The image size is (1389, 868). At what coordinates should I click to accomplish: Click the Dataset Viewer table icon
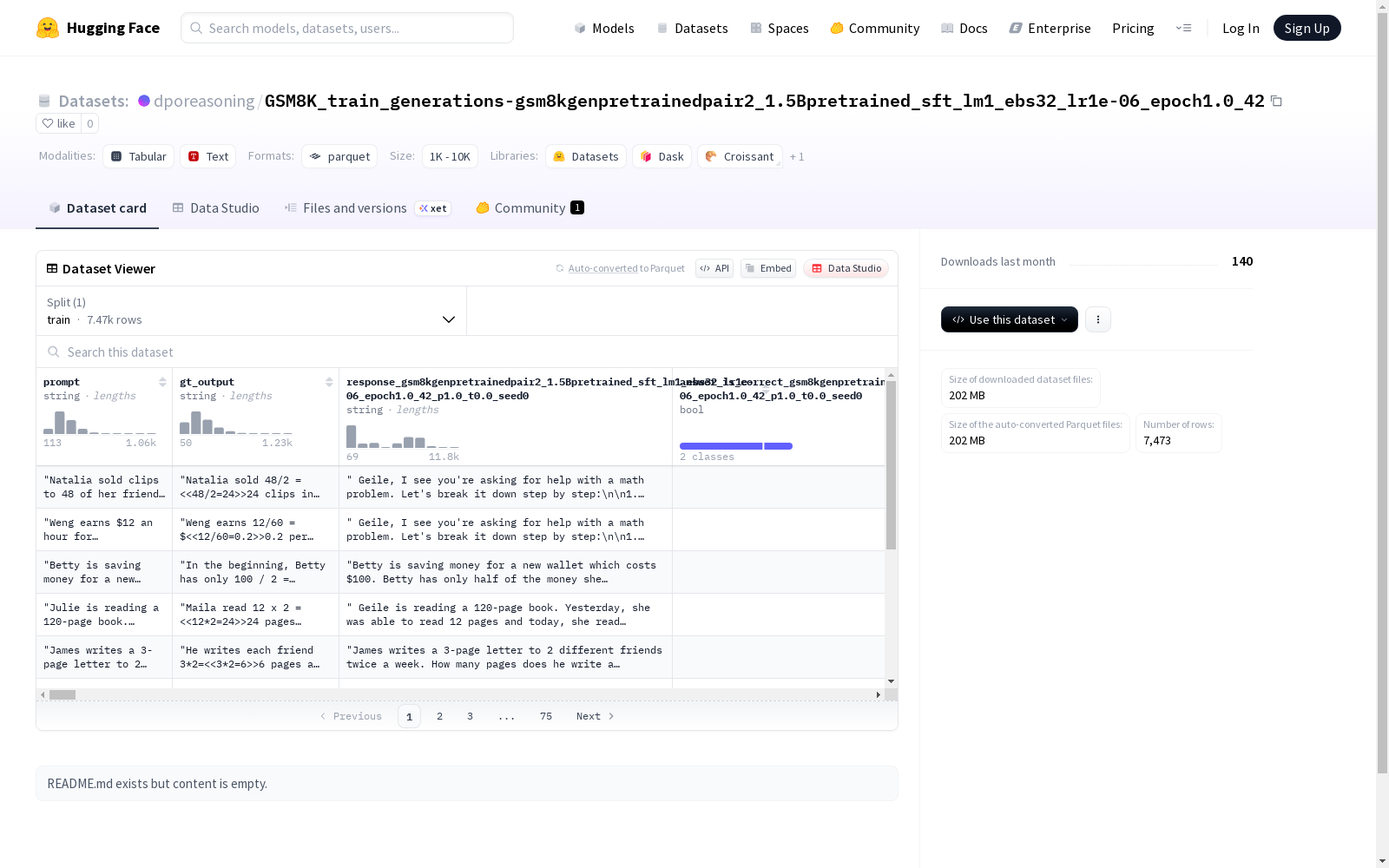(52, 269)
